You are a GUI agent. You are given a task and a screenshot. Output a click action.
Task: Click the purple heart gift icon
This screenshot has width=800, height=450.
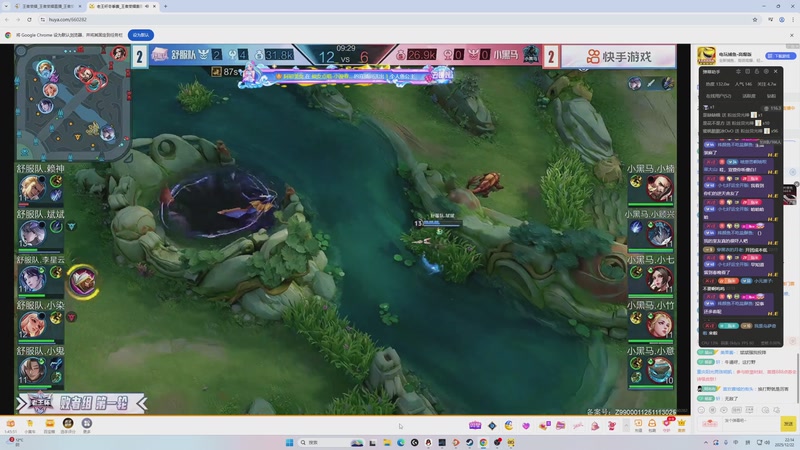coord(526,425)
